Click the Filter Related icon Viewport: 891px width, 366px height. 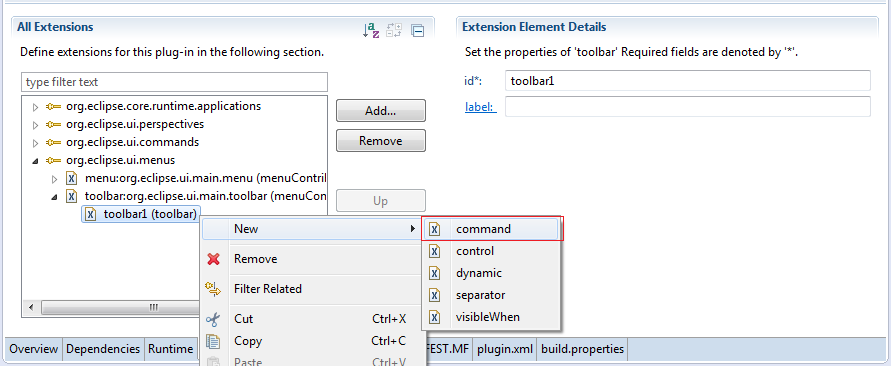point(213,289)
